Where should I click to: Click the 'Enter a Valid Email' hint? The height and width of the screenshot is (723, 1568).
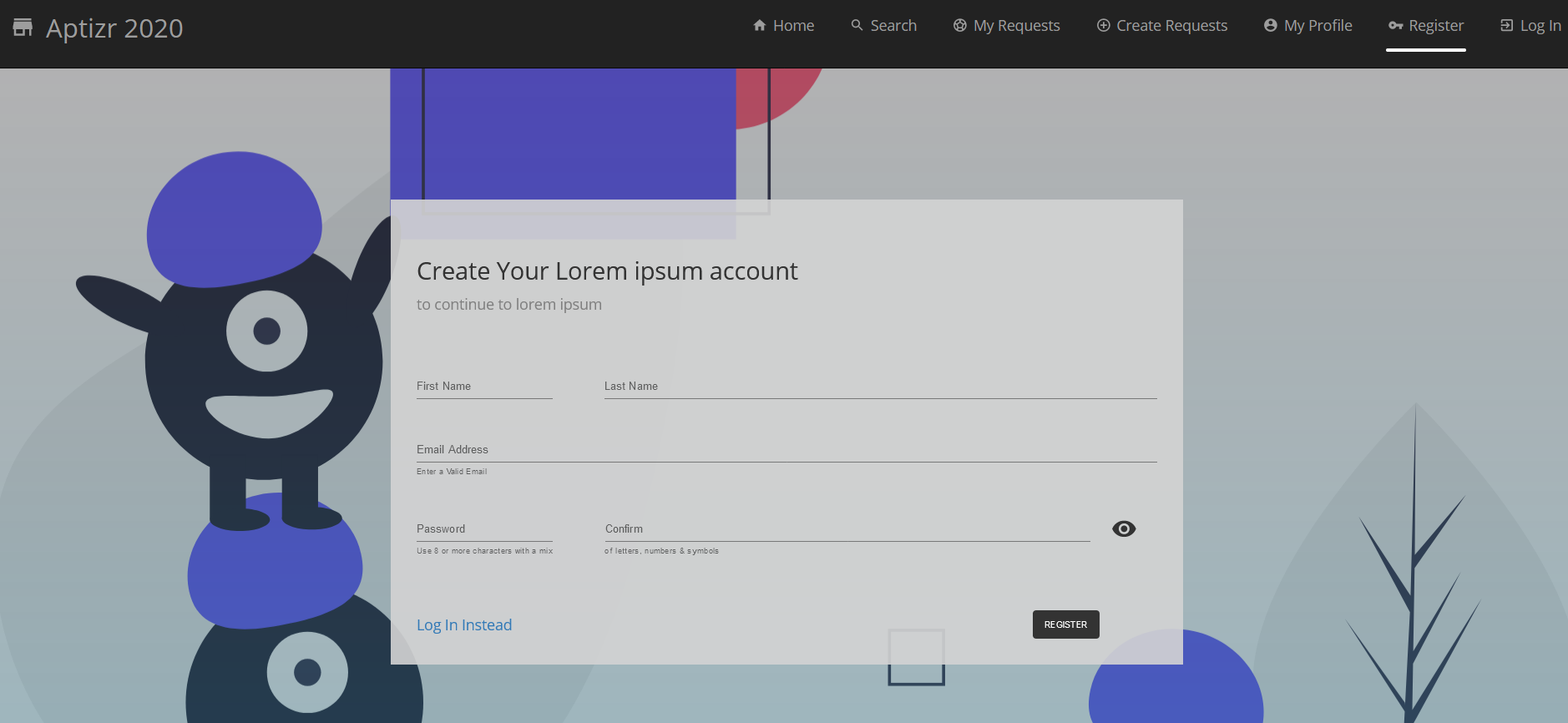pyautogui.click(x=452, y=472)
